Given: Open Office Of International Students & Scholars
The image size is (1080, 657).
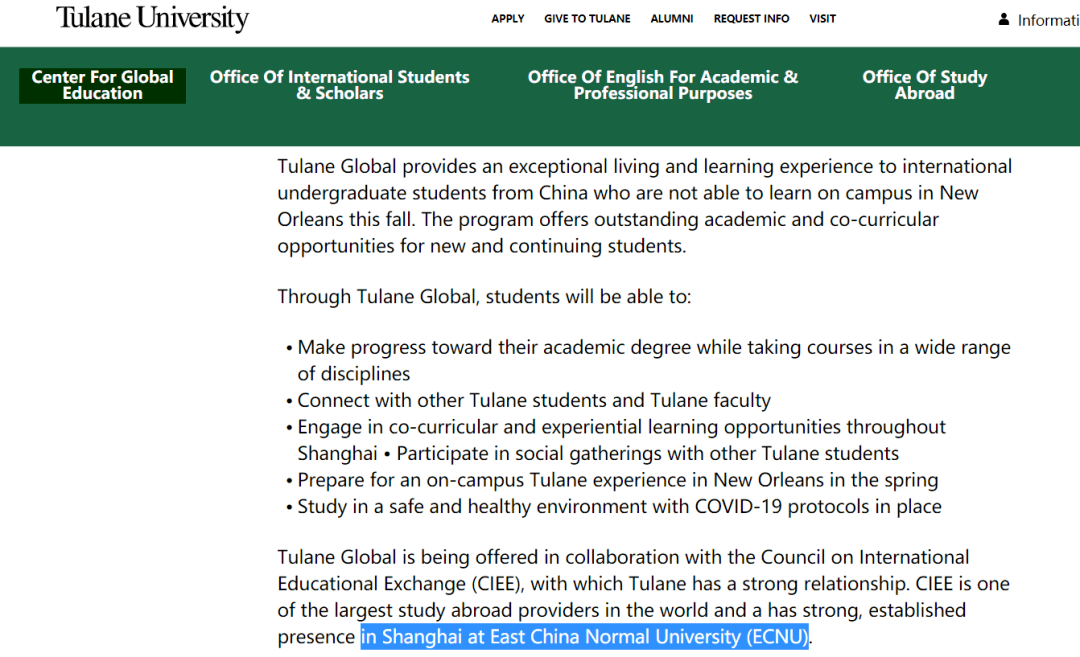Looking at the screenshot, I should coord(339,85).
